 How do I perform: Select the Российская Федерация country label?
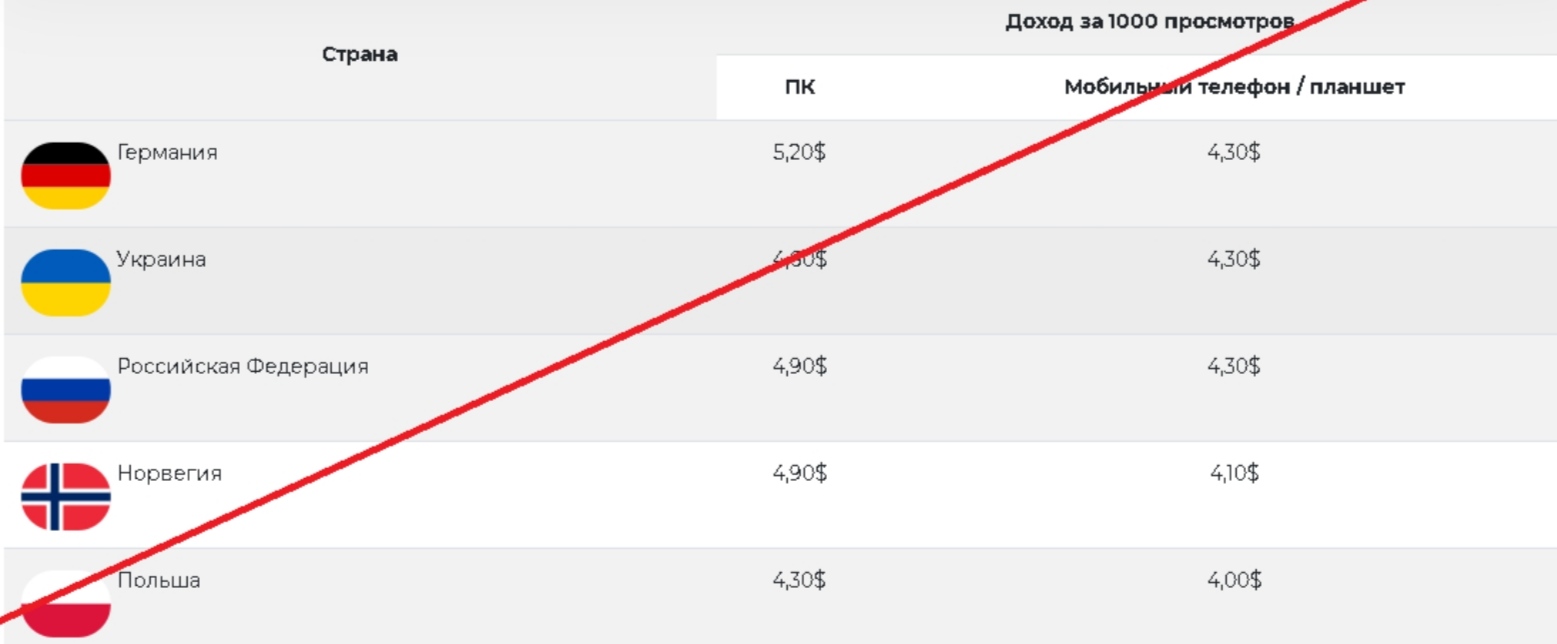[243, 367]
